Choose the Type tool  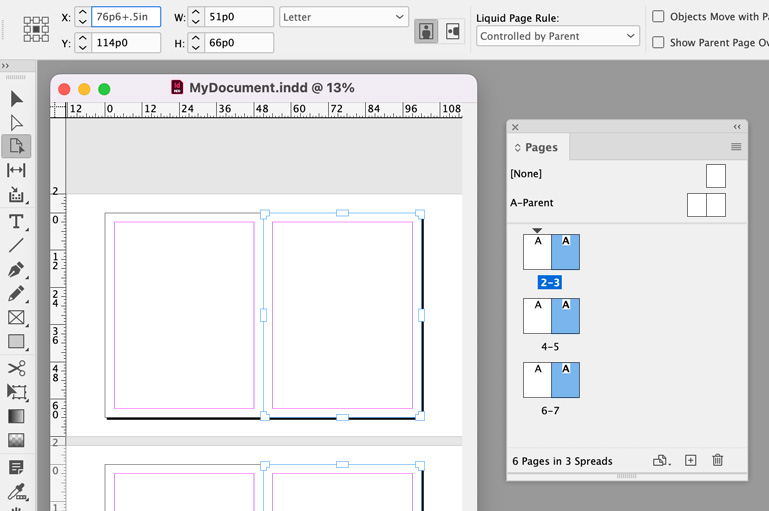(16, 222)
